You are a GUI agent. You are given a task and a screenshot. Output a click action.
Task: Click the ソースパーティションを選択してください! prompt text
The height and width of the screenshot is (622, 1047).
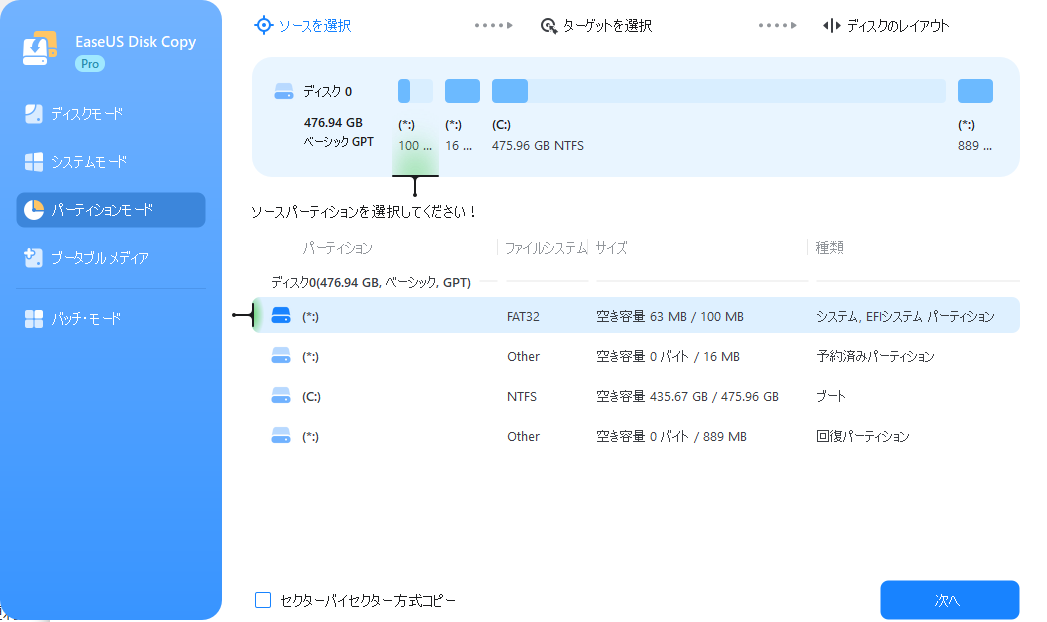363,212
